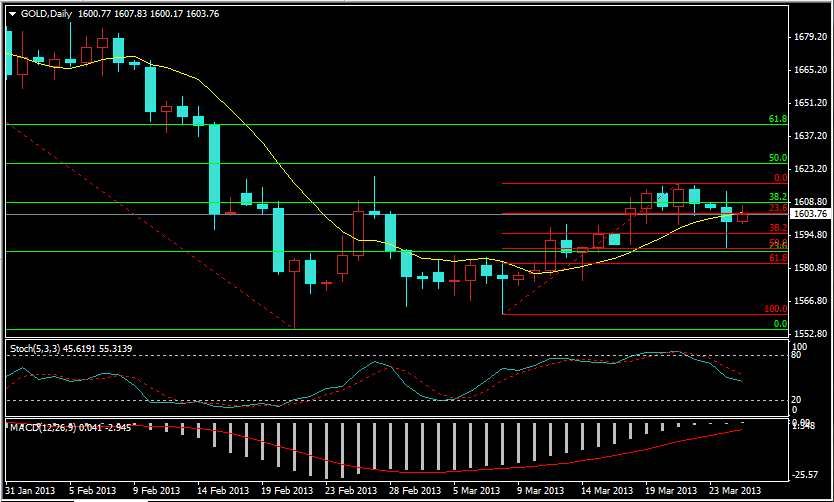Click the 80 level on Stochastic axis
Viewport: 834px width, 502px height.
click(x=797, y=355)
